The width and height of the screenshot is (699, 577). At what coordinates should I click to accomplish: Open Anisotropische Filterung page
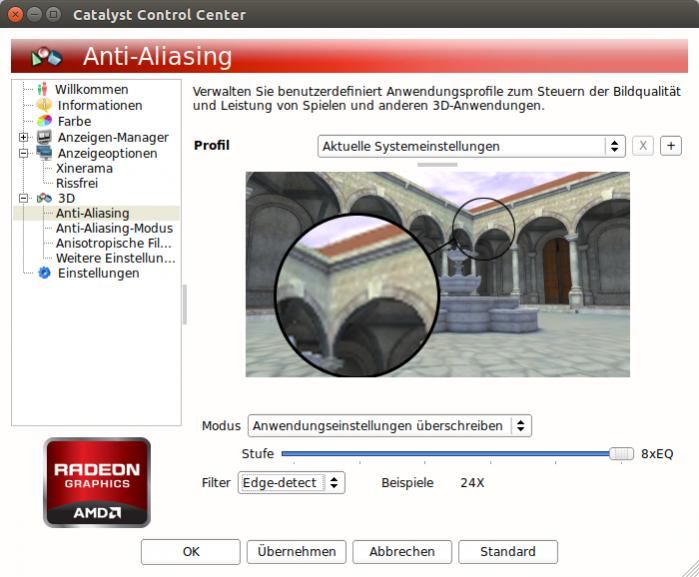[113, 243]
